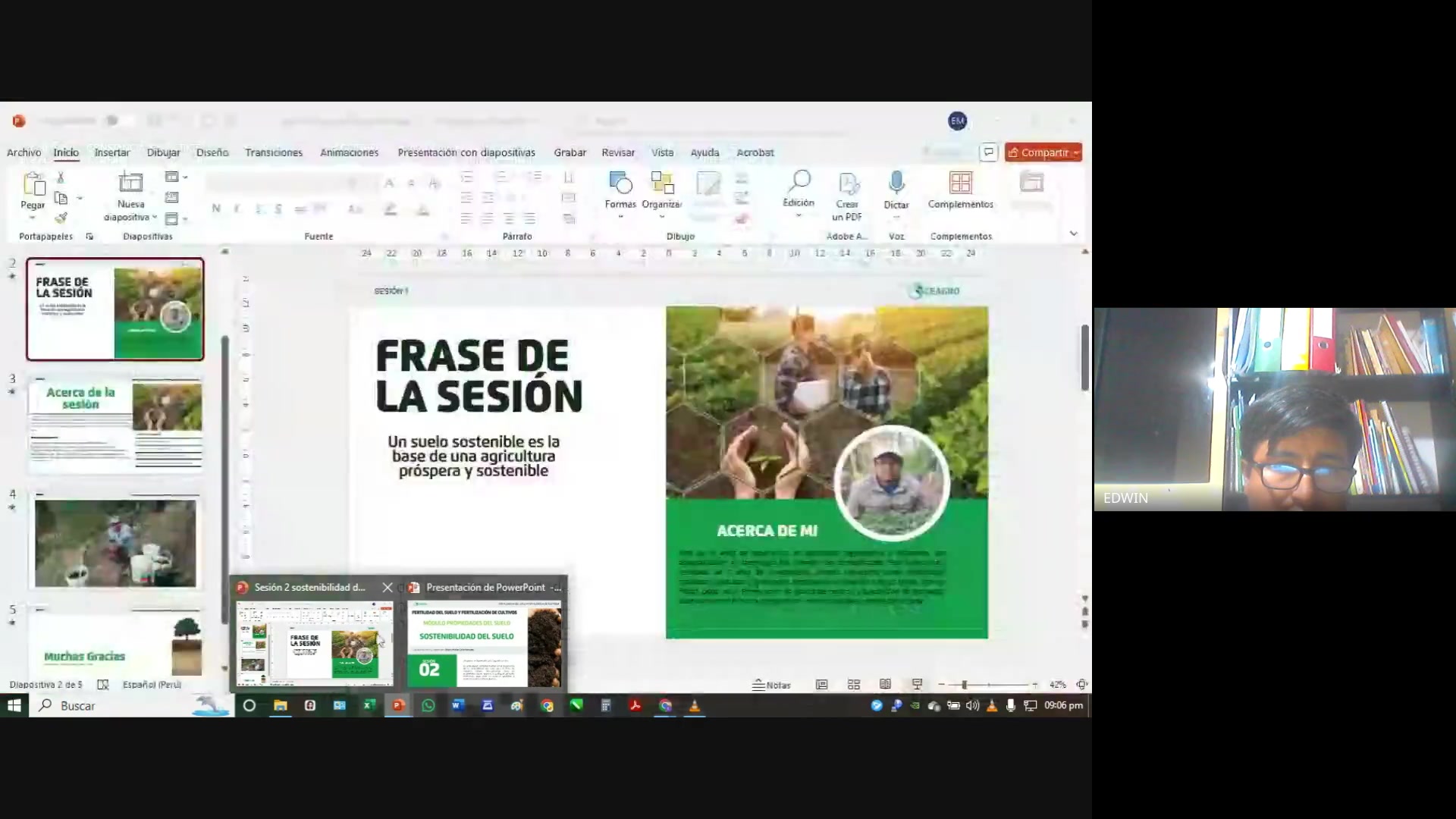Open Portapapeles dialog launcher
This screenshot has width=1456, height=819.
[89, 237]
